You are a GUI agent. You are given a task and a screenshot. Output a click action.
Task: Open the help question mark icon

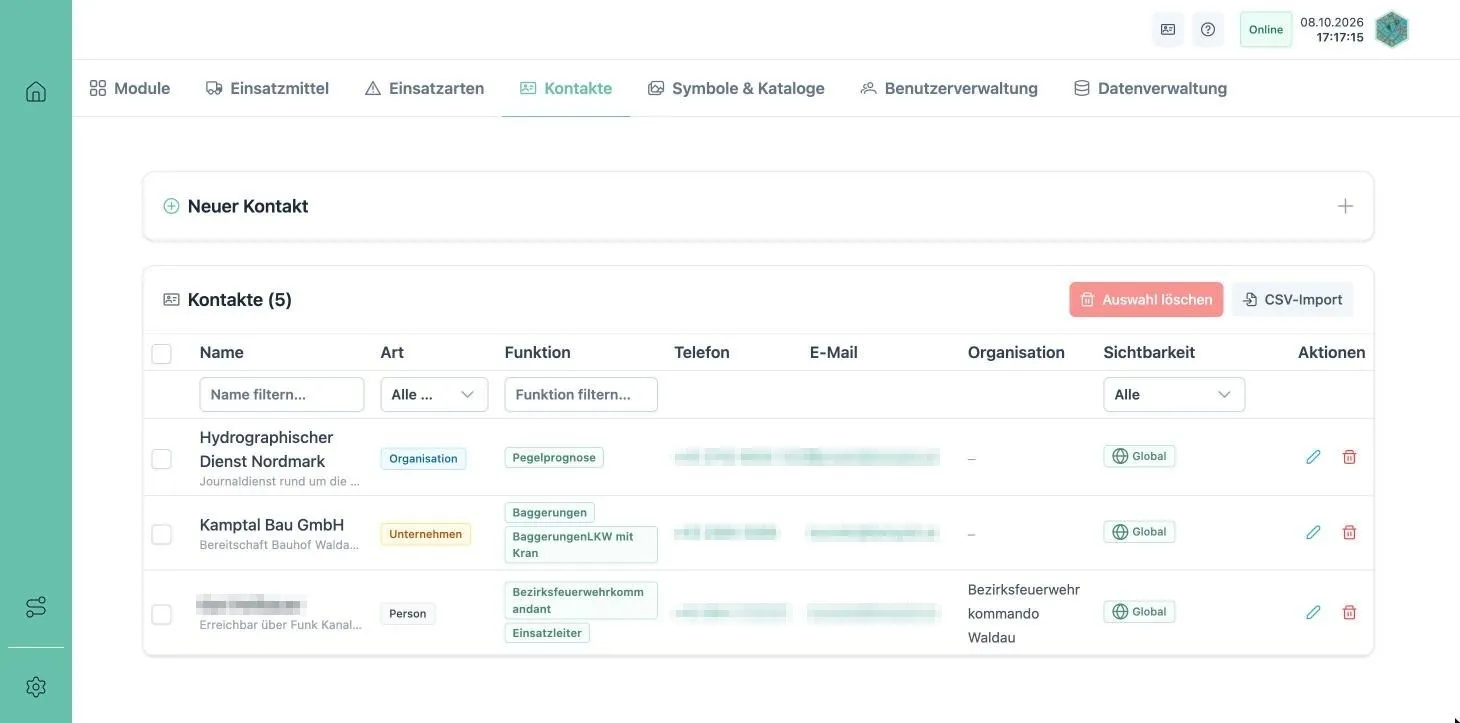pyautogui.click(x=1208, y=29)
